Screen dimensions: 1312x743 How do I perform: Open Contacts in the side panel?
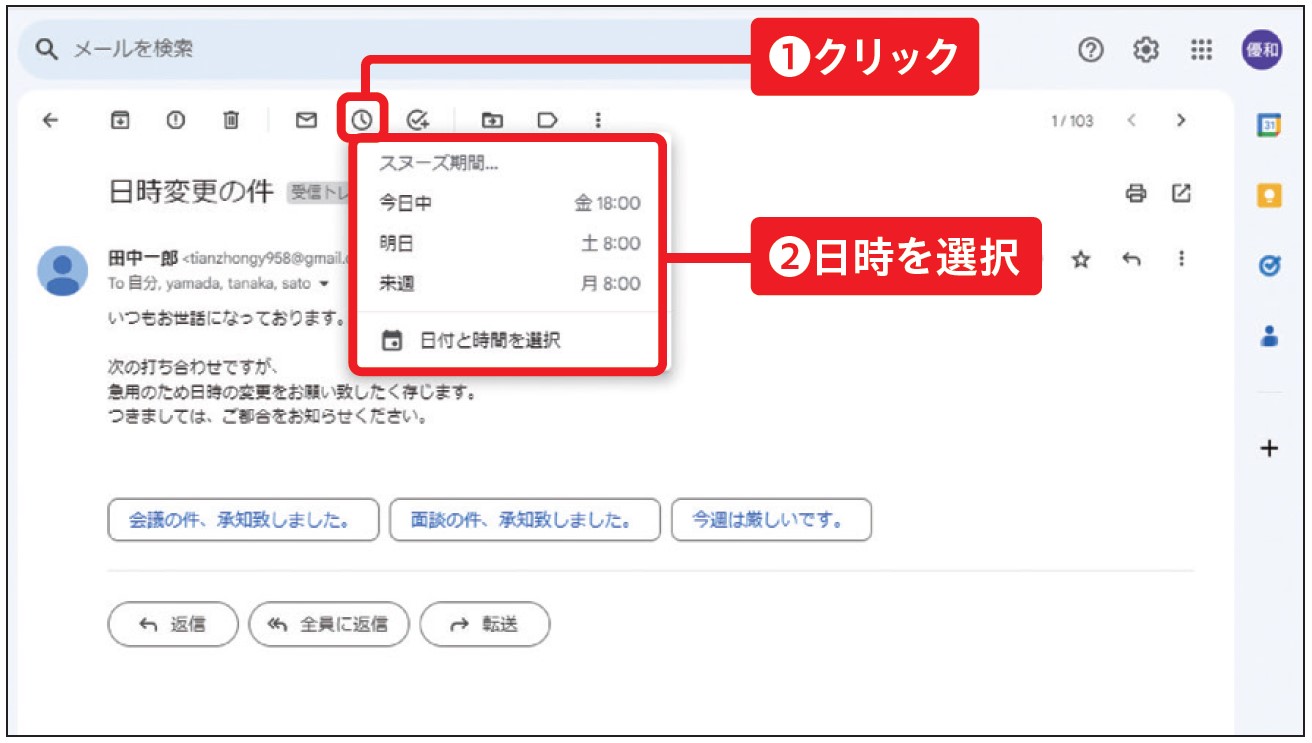(x=1268, y=338)
